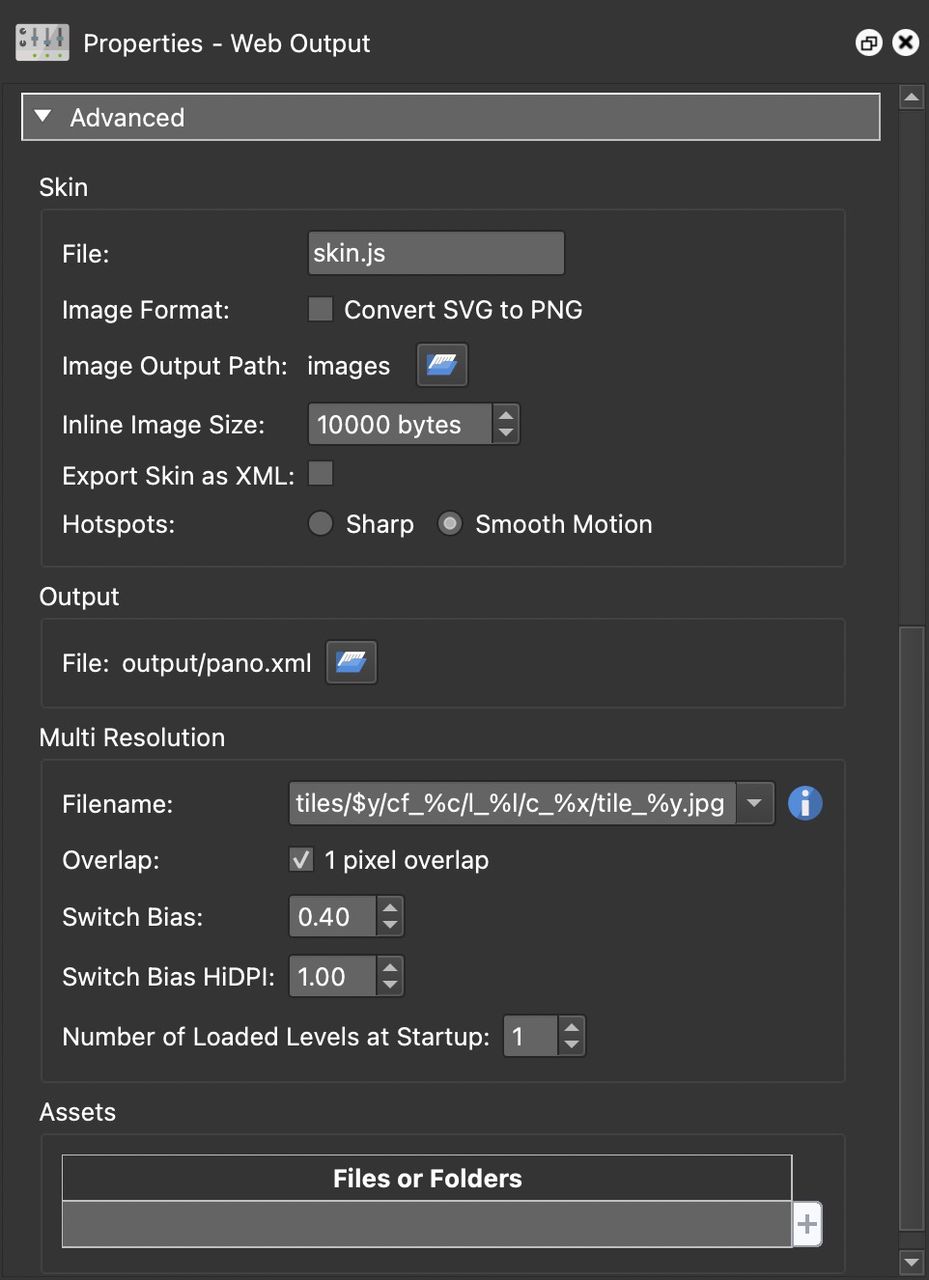The width and height of the screenshot is (929, 1280).
Task: View info about the tile filename pattern
Action: pos(805,803)
